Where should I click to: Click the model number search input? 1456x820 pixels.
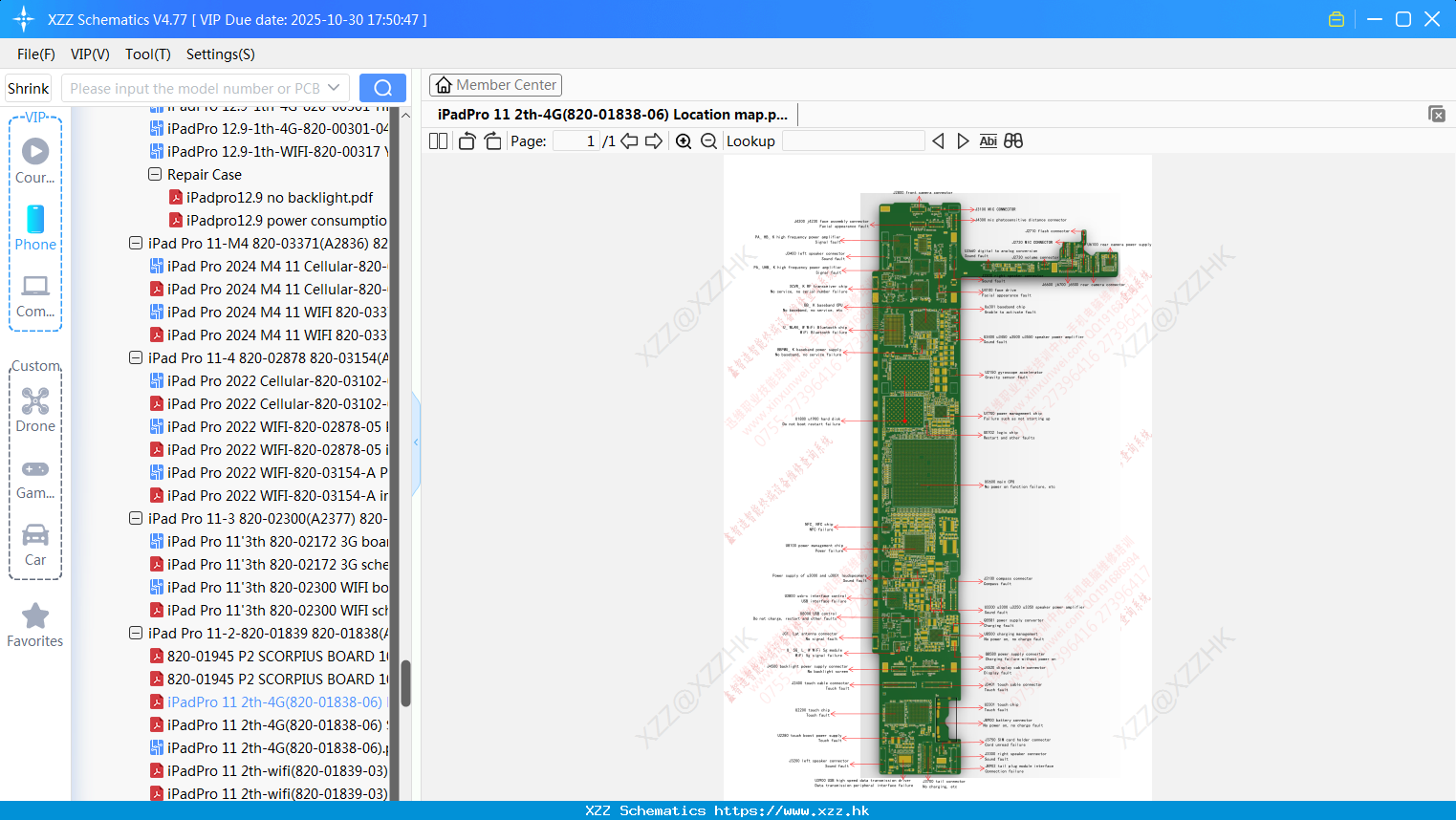tap(195, 88)
